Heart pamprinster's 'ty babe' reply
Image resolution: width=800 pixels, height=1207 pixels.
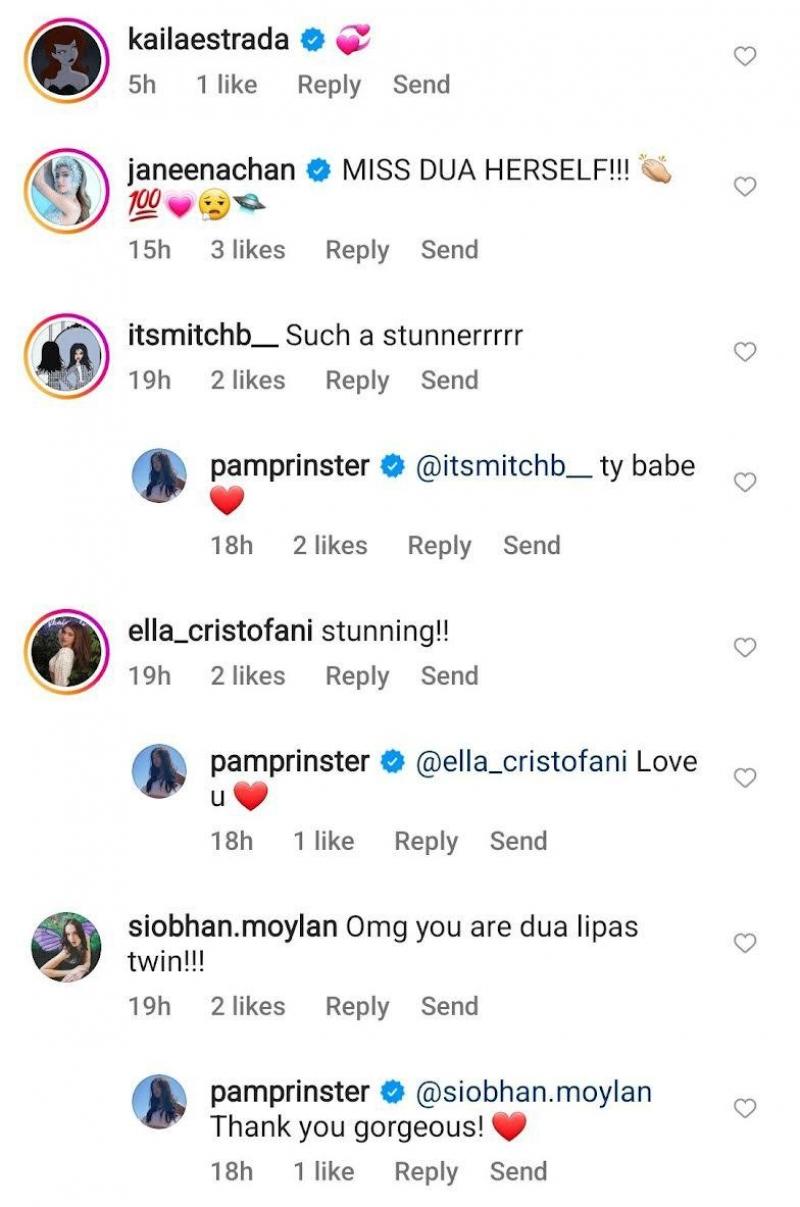coord(745,482)
